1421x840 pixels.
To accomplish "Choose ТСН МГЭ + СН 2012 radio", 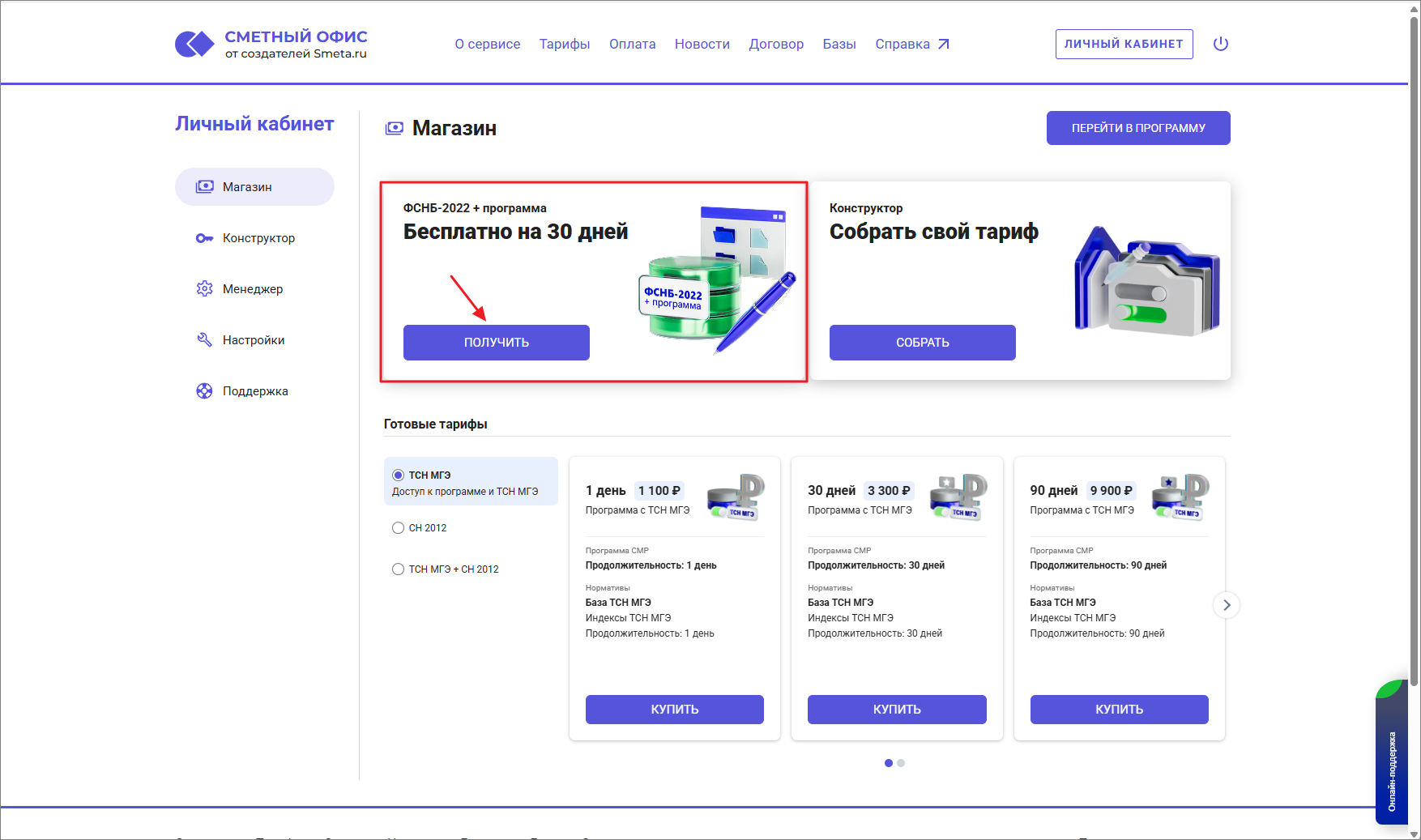I will pyautogui.click(x=398, y=569).
